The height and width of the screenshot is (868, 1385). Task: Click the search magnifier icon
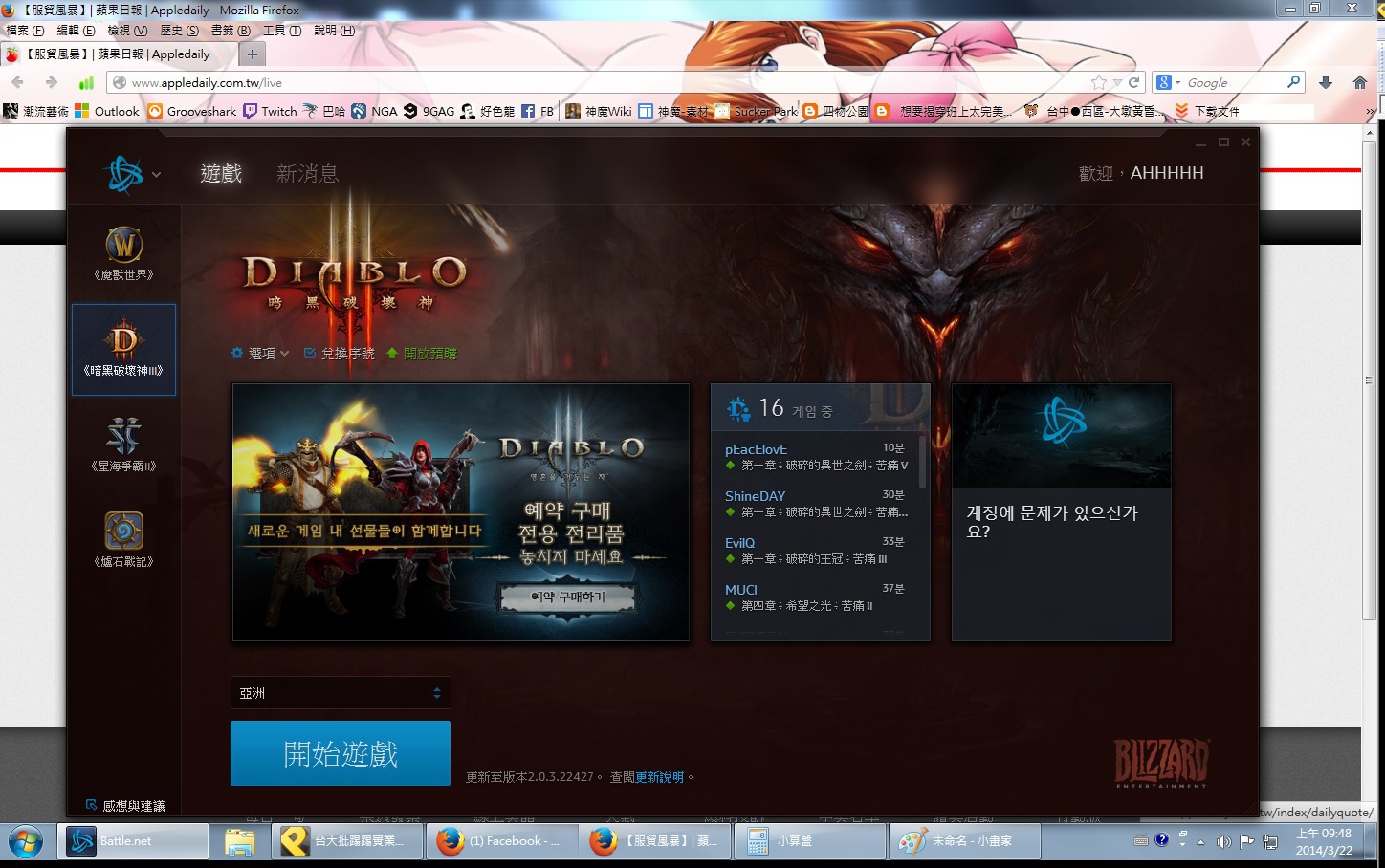(1293, 82)
